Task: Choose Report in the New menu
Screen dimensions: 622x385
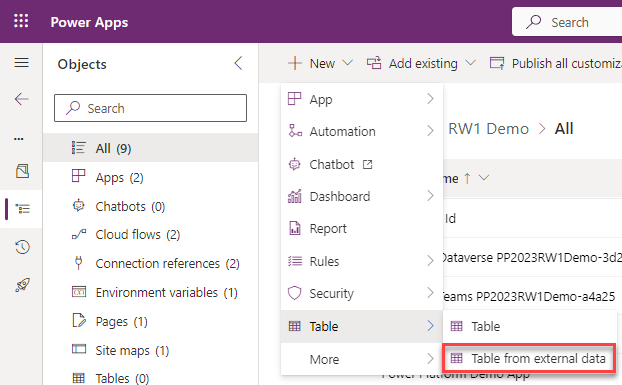Action: [361, 228]
